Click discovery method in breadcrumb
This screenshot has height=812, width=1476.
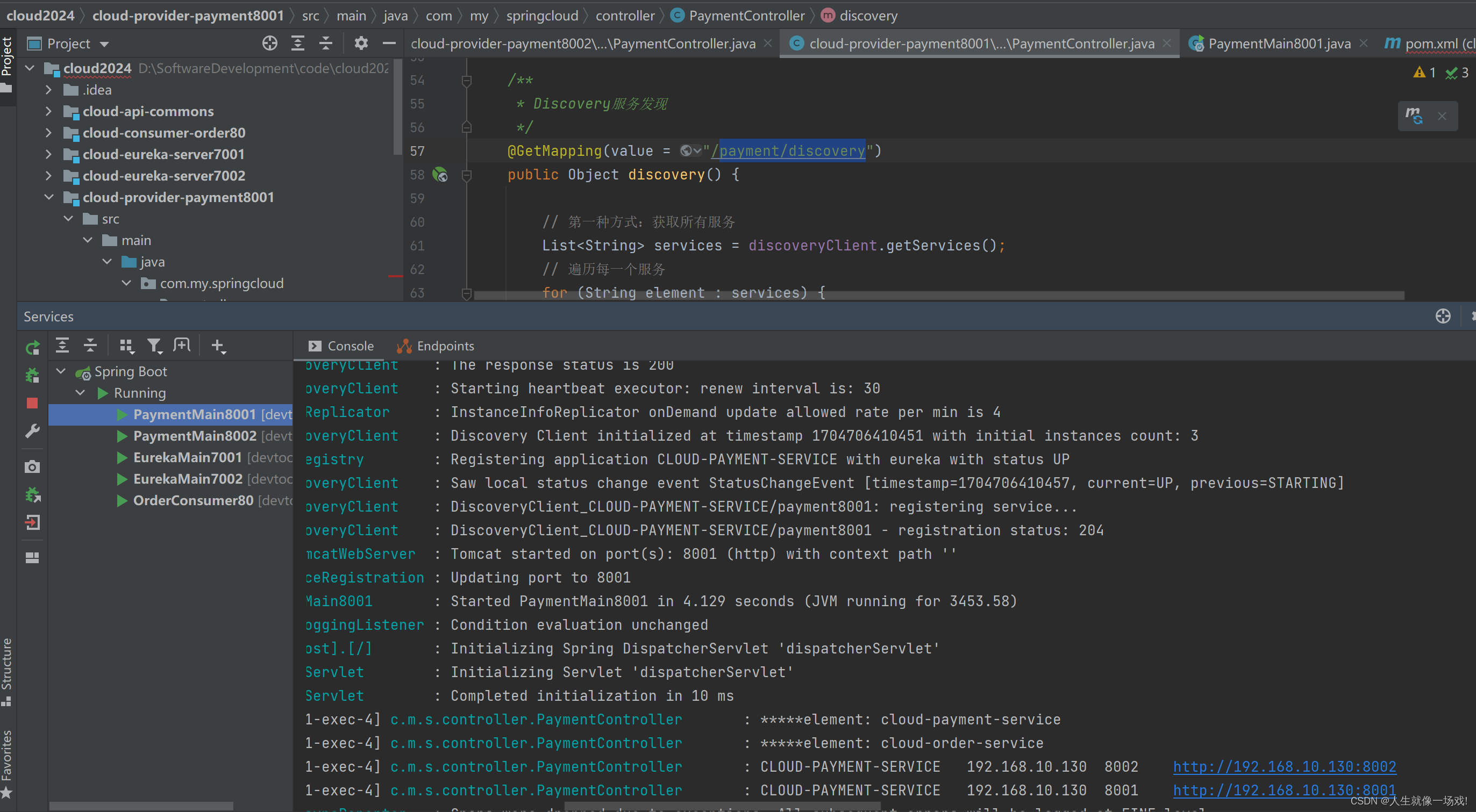click(x=859, y=16)
